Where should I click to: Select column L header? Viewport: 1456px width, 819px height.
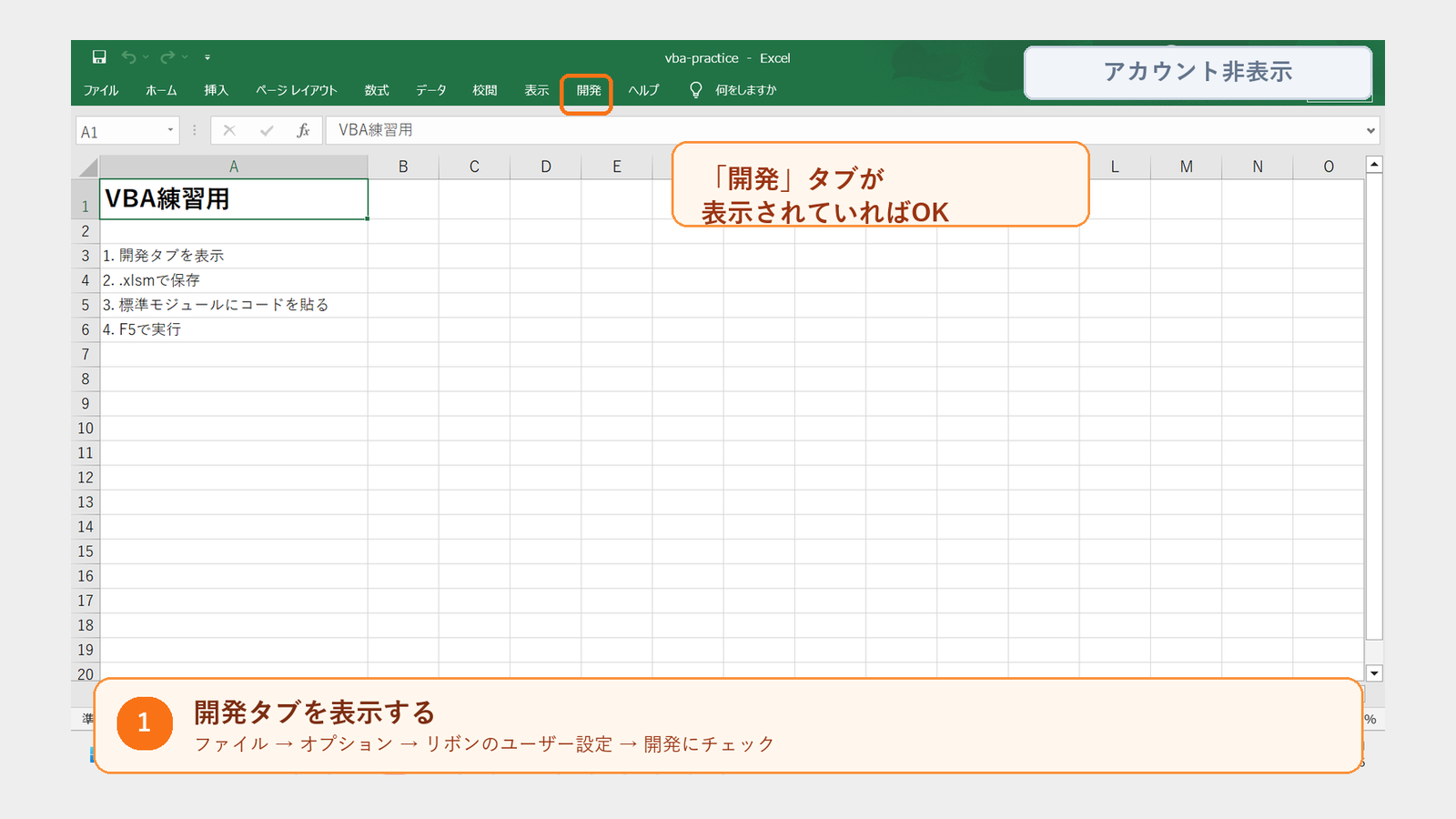coord(1115,167)
